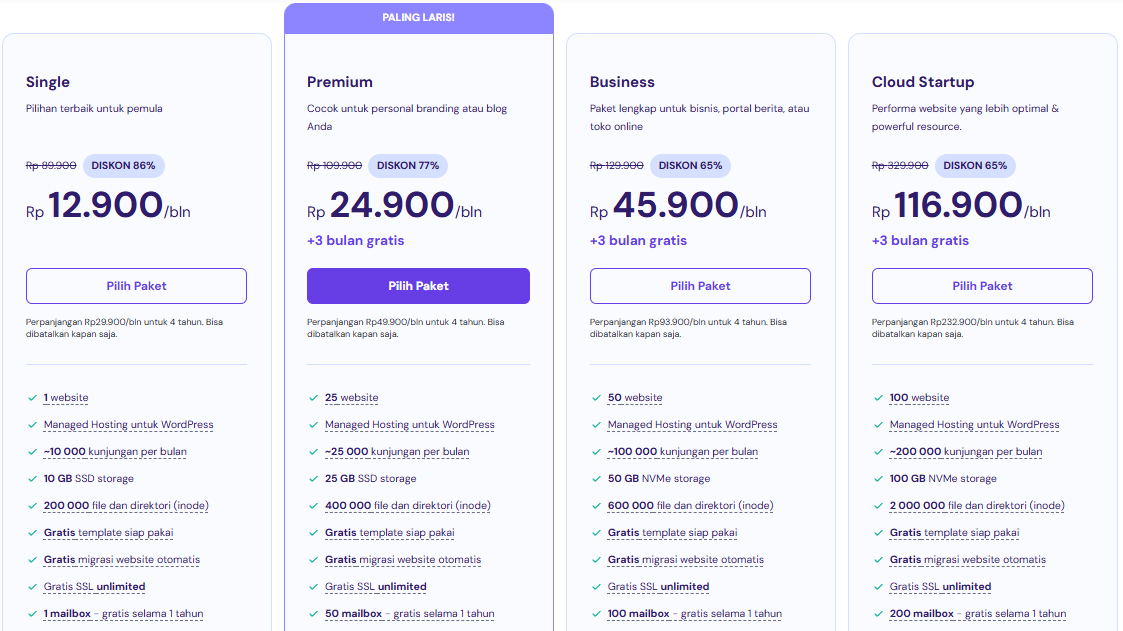Click the checkmark next to 200 mailbox feature

[879, 614]
